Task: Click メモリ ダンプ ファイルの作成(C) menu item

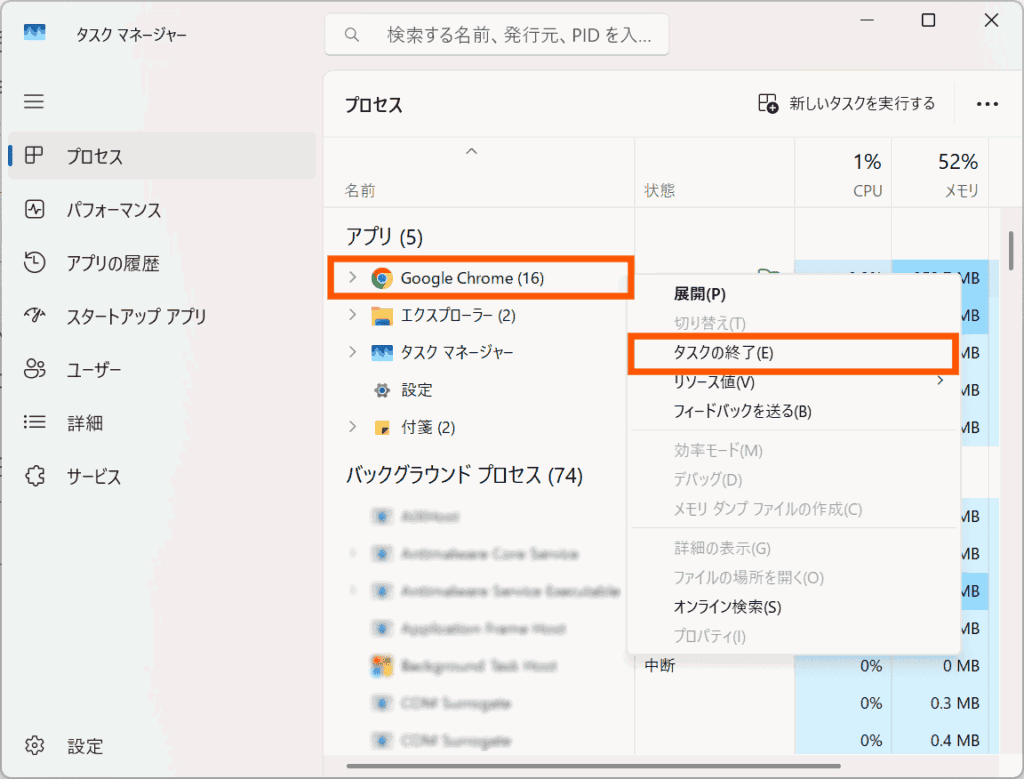Action: pos(767,509)
